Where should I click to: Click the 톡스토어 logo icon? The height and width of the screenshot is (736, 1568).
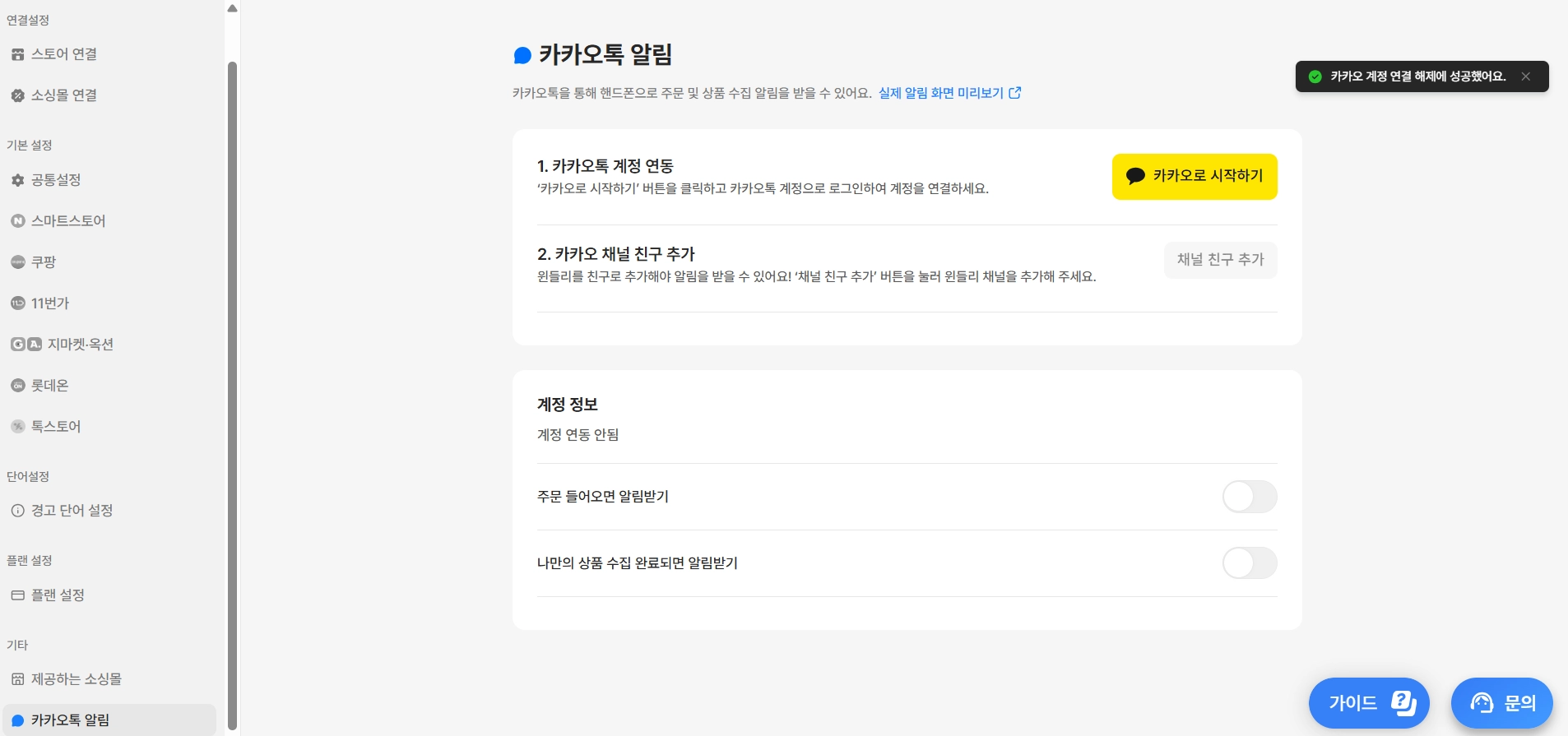[x=17, y=427]
